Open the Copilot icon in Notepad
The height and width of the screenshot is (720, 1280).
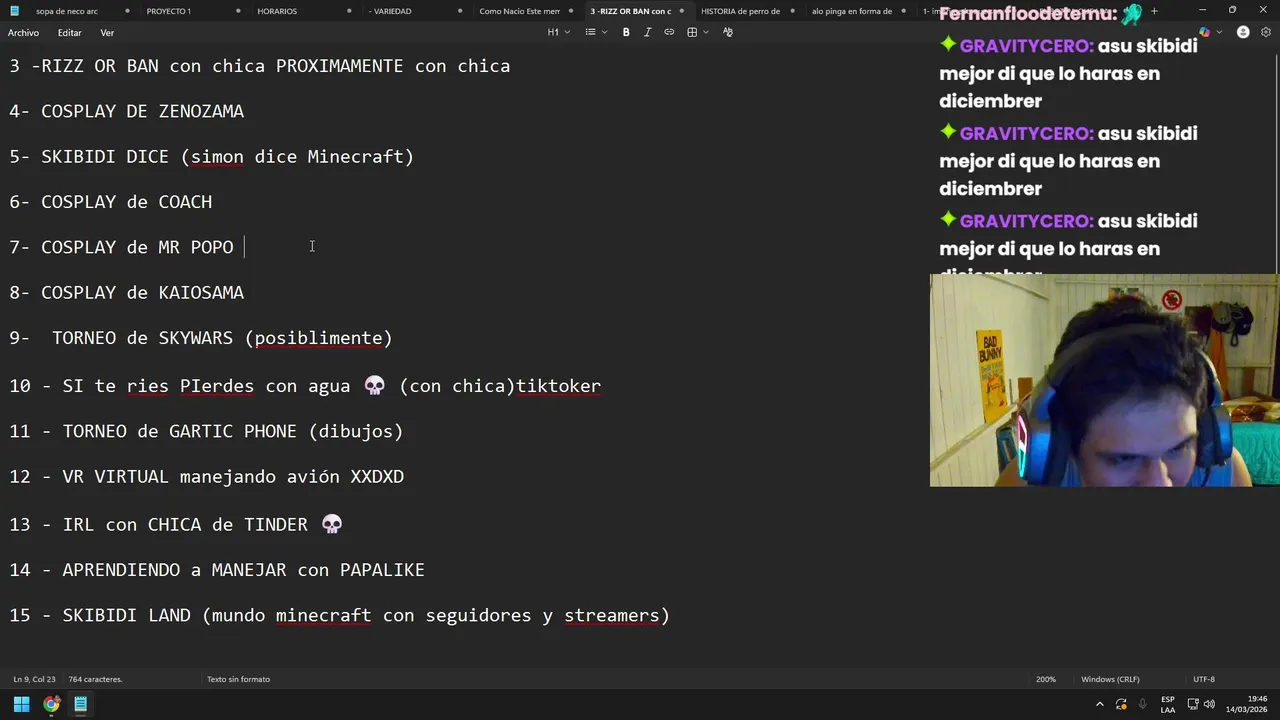(1204, 32)
